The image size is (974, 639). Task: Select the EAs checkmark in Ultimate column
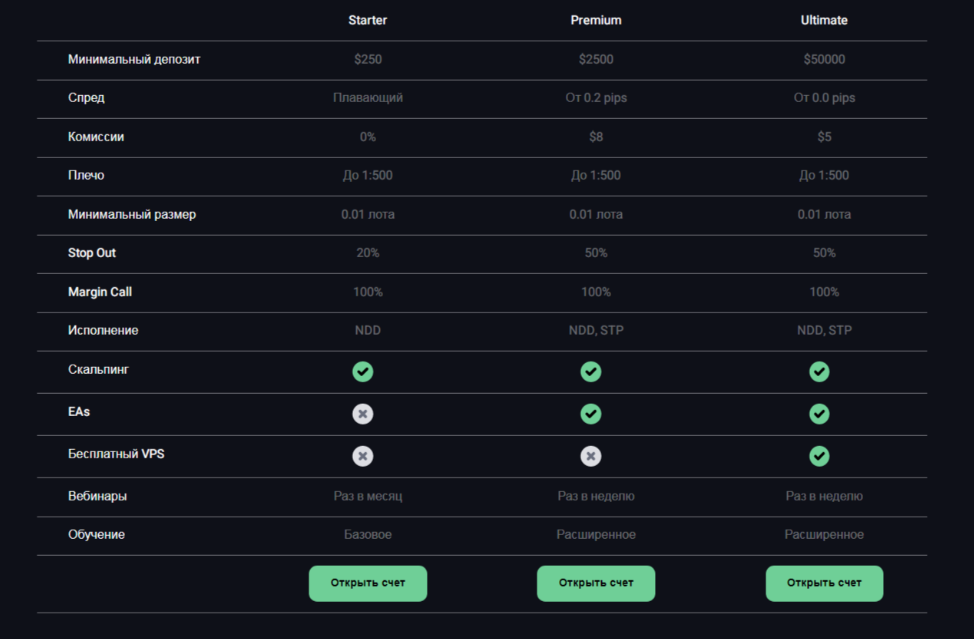point(819,413)
